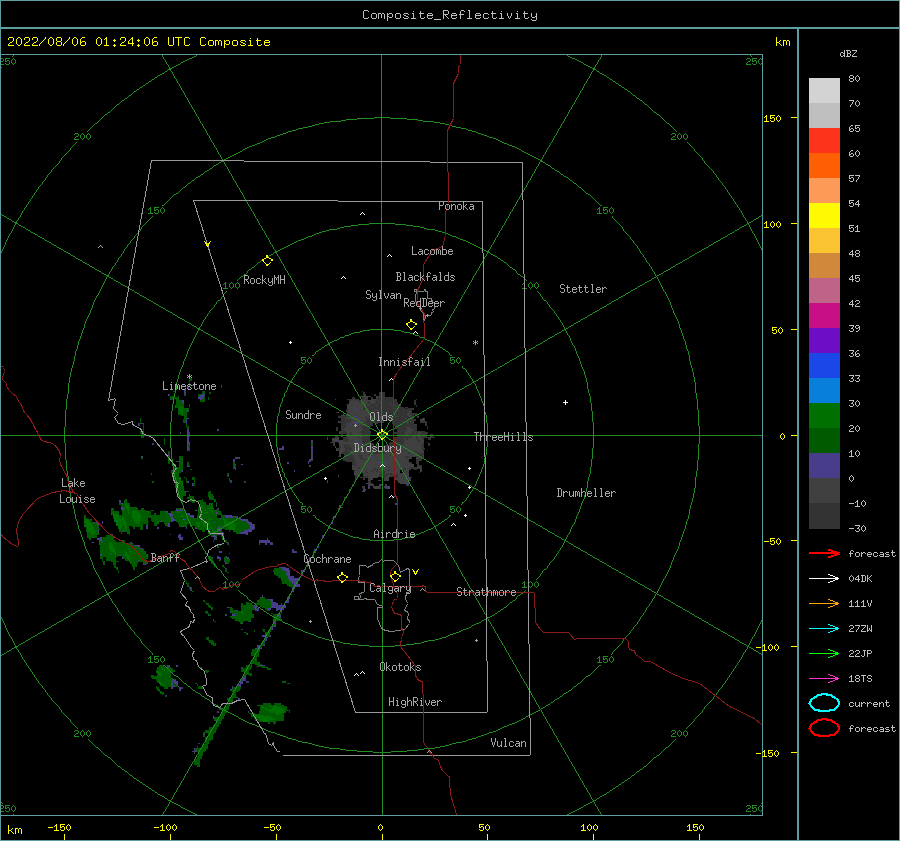
Task: Select the light gray 70-80 dBZ swatch
Action: (824, 91)
